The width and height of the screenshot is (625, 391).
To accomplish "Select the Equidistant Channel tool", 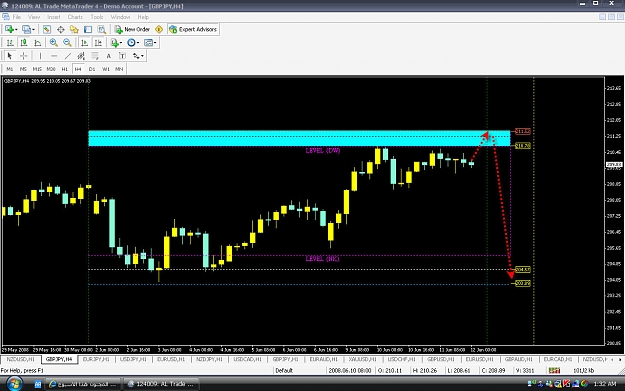I will point(81,56).
